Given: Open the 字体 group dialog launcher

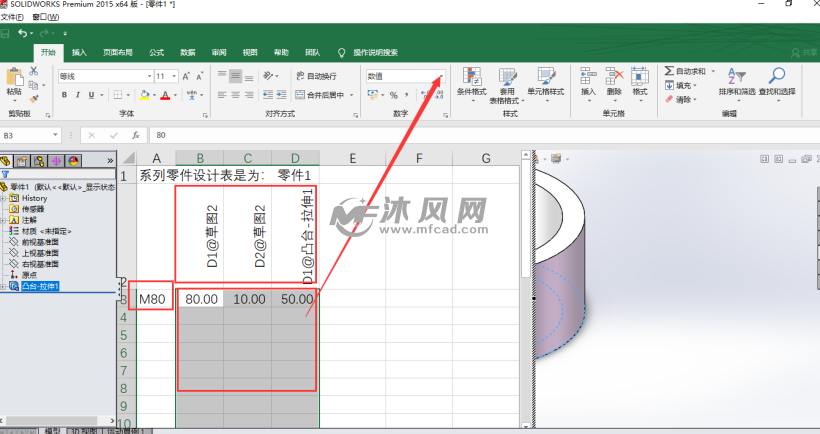Looking at the screenshot, I should tap(205, 115).
